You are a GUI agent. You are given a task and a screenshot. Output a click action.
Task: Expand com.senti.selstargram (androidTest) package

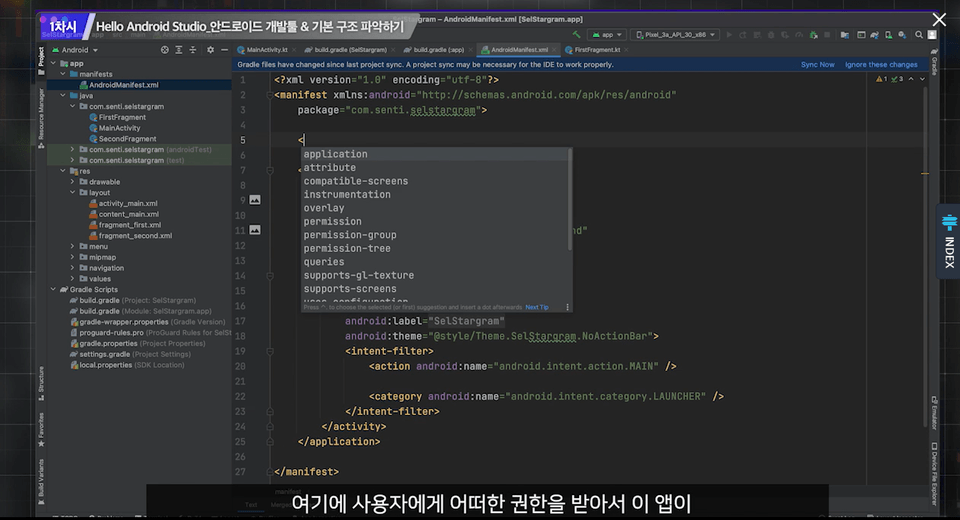72,149
